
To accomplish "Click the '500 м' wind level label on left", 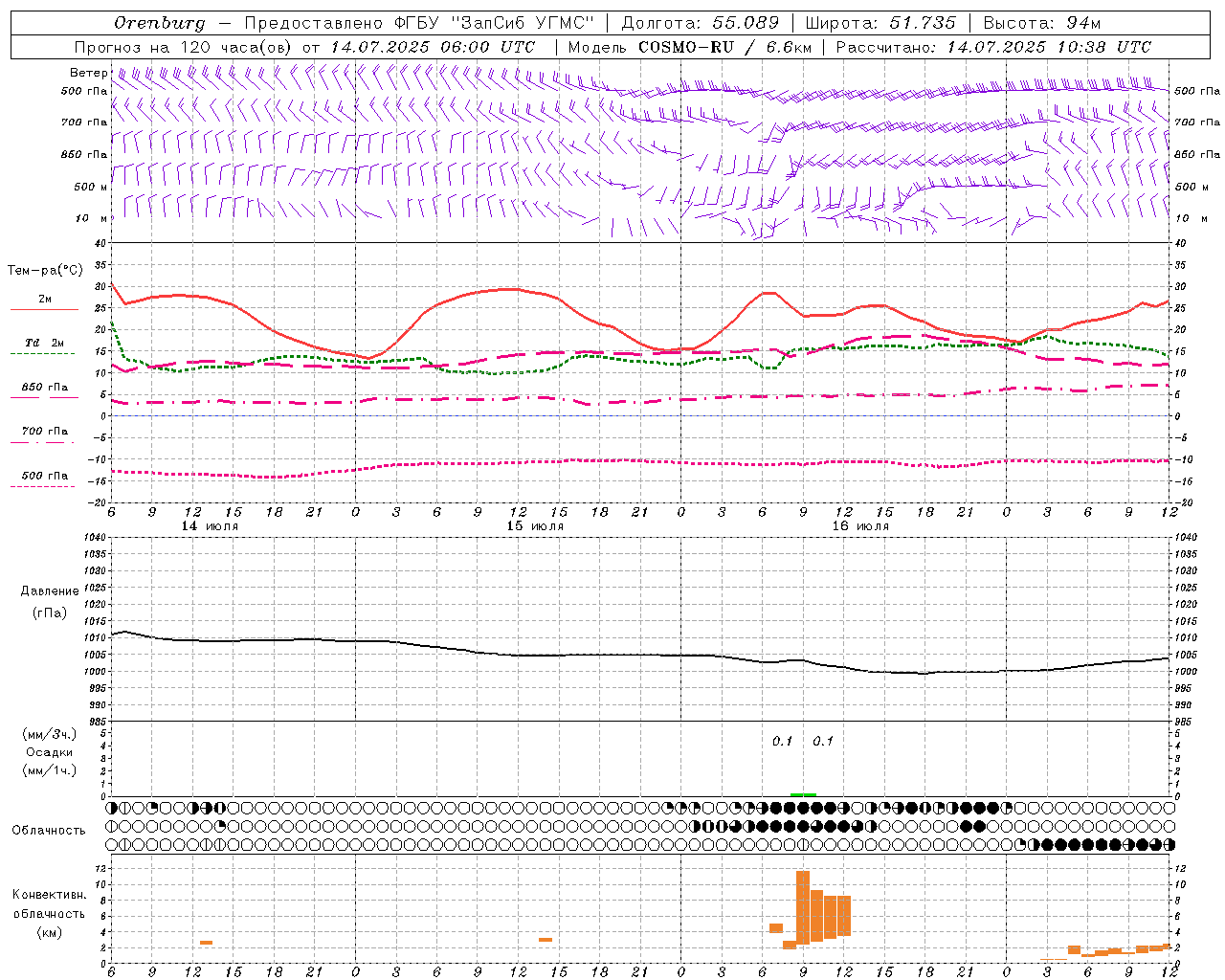I will click(x=91, y=188).
